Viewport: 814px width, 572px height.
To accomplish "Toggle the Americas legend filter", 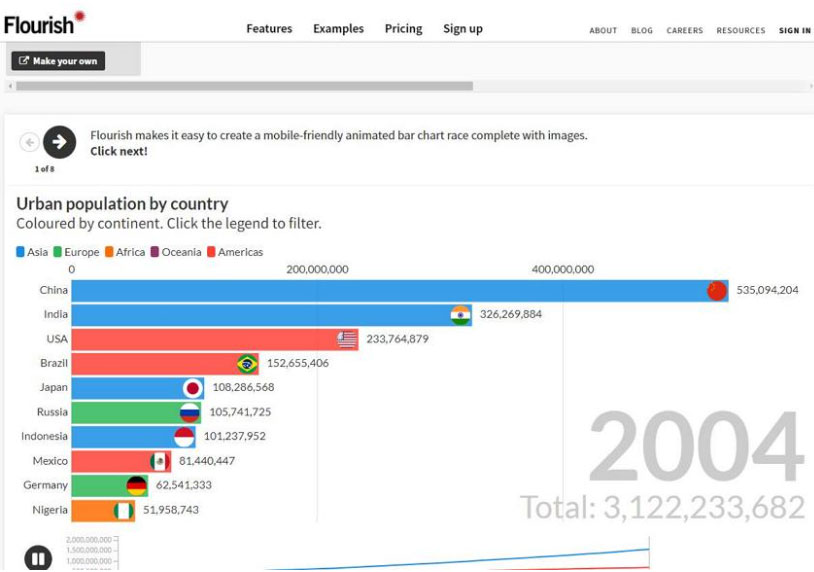I will [x=235, y=252].
